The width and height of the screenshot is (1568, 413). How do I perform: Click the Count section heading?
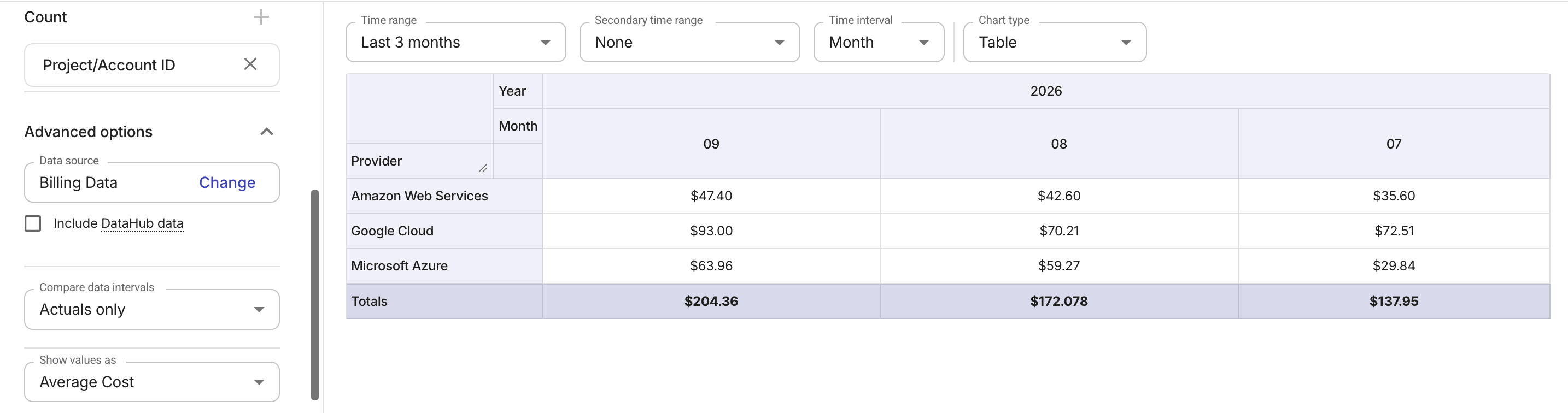[46, 17]
